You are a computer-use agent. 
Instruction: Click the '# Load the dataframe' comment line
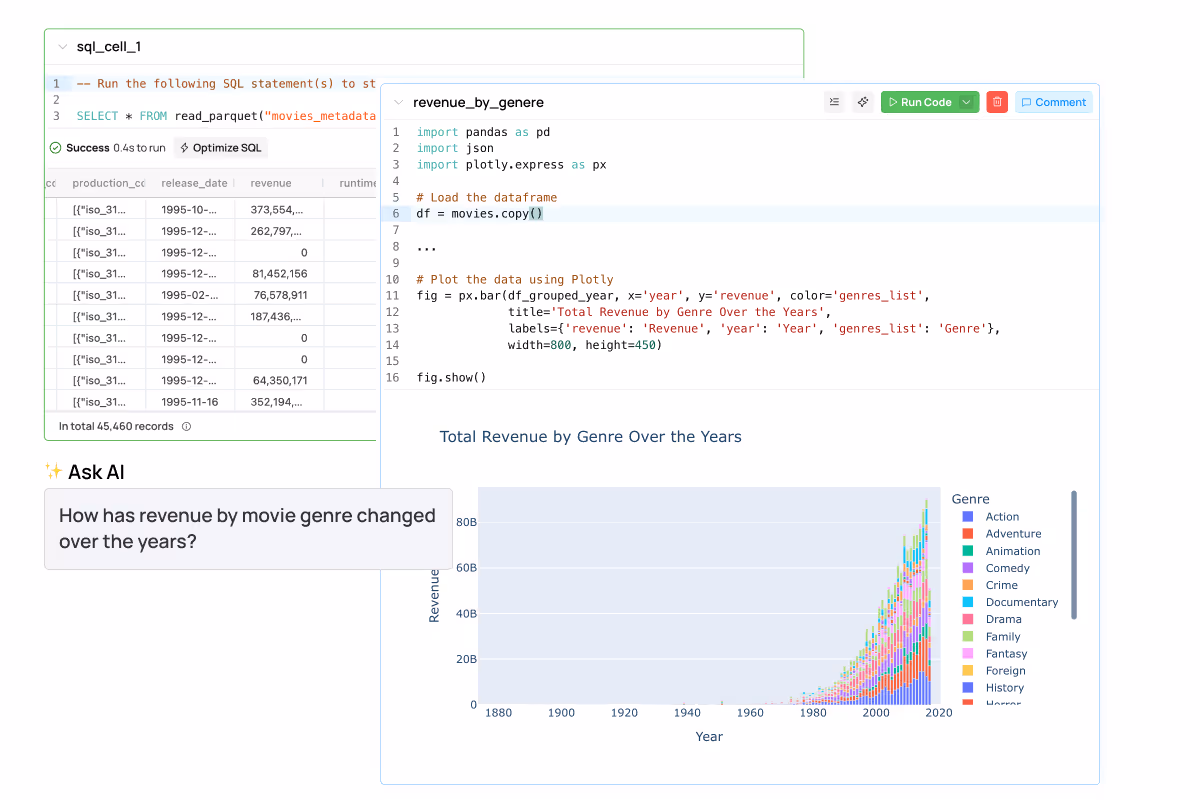(487, 197)
